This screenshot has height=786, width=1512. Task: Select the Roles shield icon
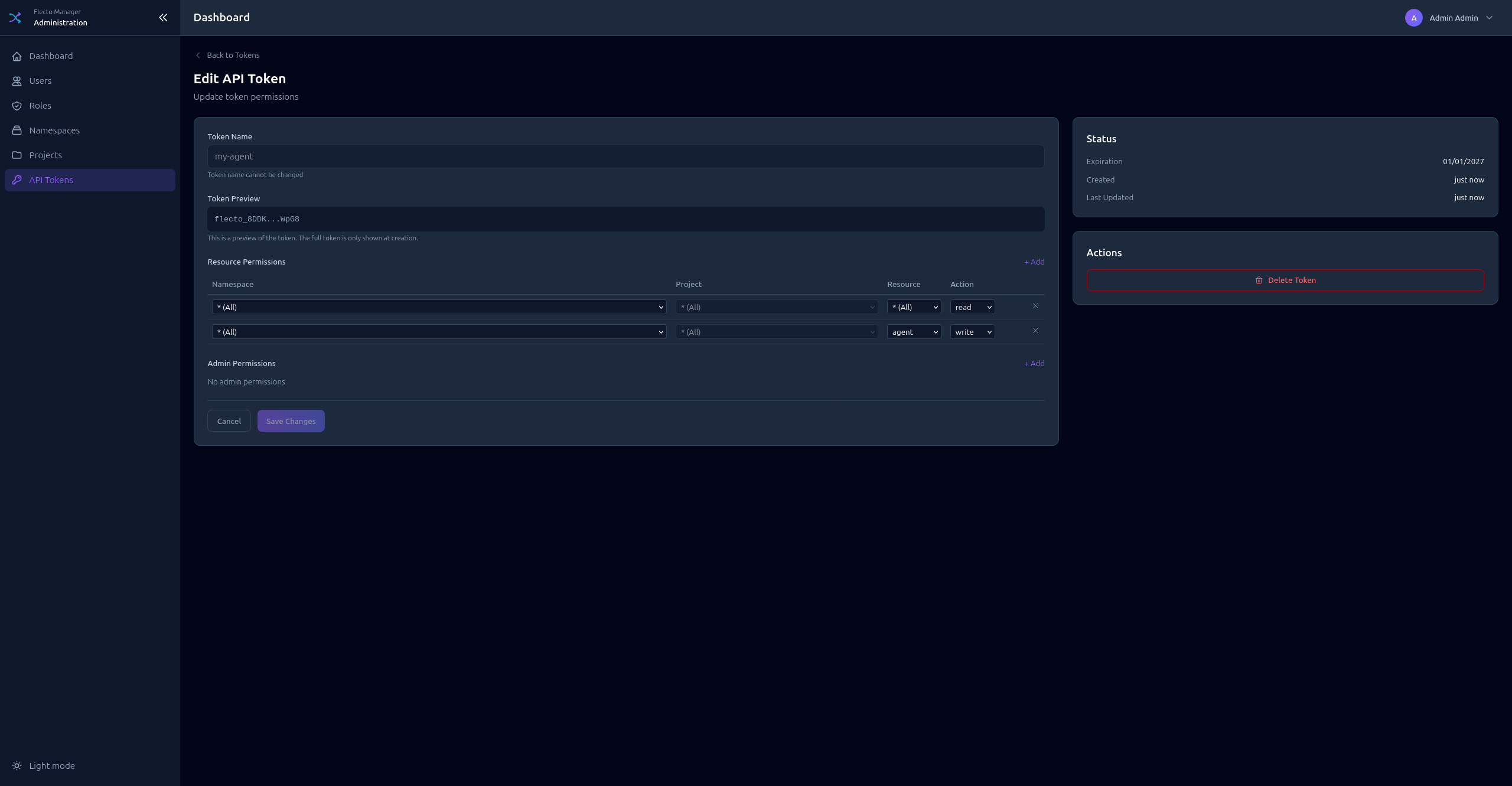(x=17, y=106)
